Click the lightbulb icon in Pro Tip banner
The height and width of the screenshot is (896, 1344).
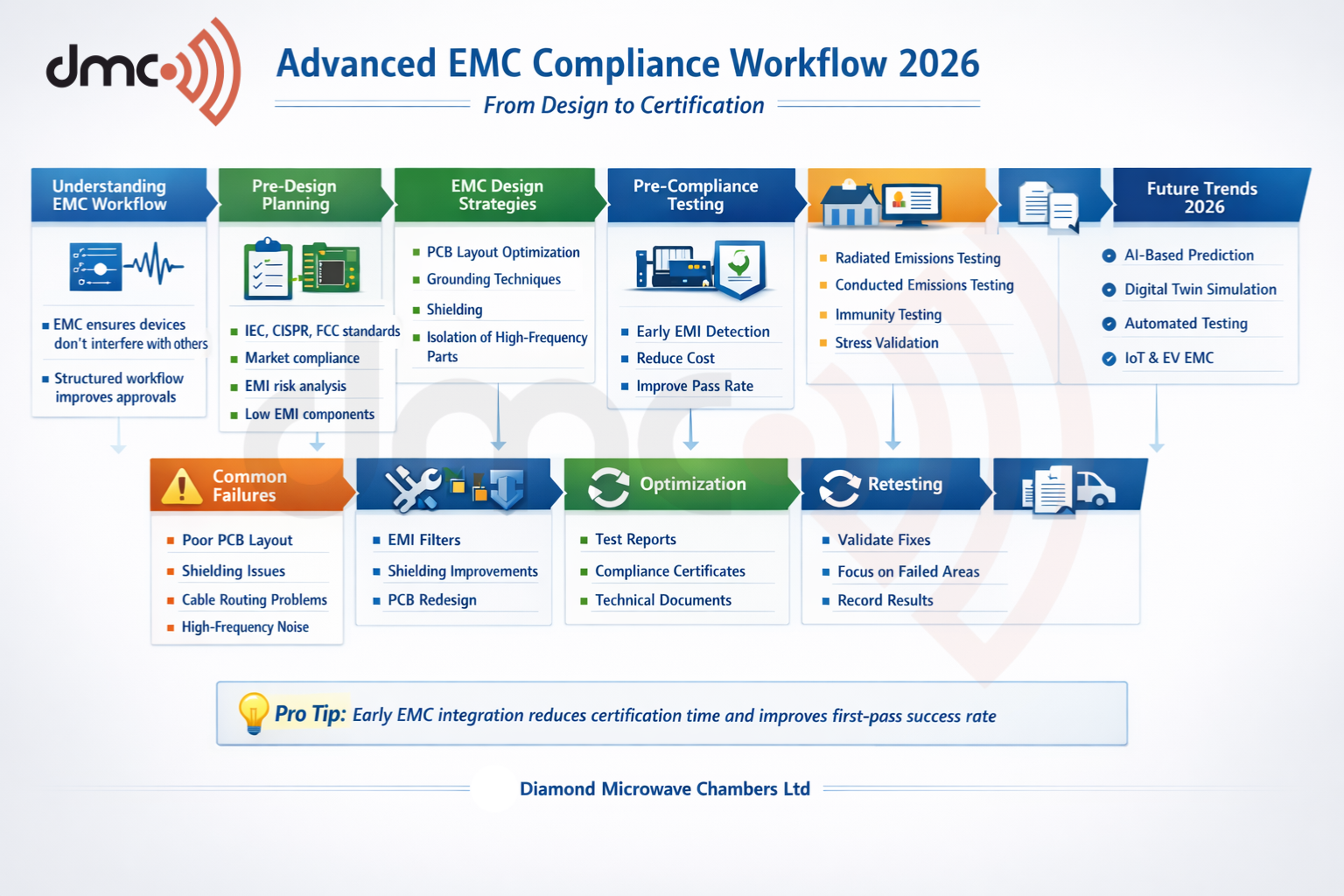click(x=253, y=714)
